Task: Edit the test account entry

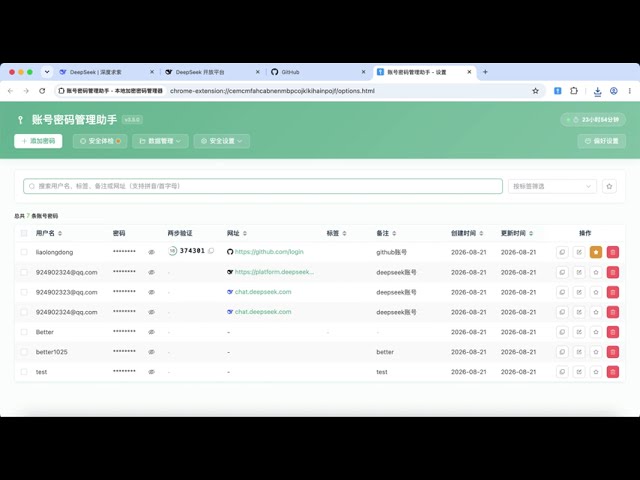Action: pos(579,372)
